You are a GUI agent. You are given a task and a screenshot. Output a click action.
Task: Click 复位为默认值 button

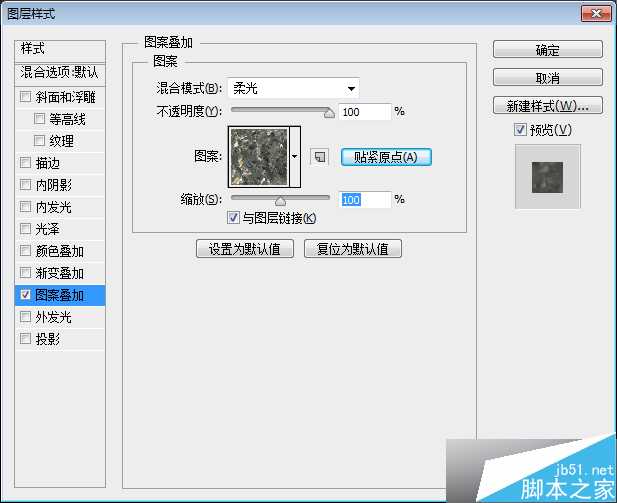click(x=353, y=249)
